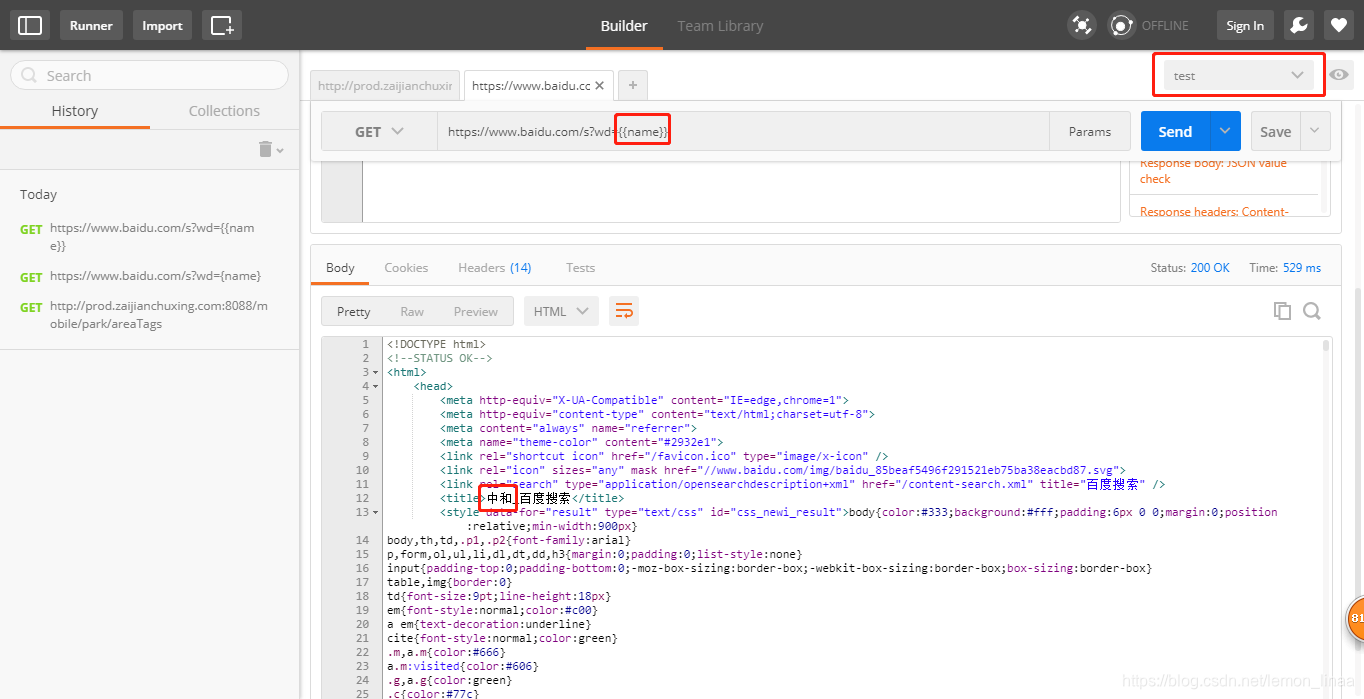Collapse the head tag on line 4
Viewport: 1364px width, 699px height.
point(376,386)
